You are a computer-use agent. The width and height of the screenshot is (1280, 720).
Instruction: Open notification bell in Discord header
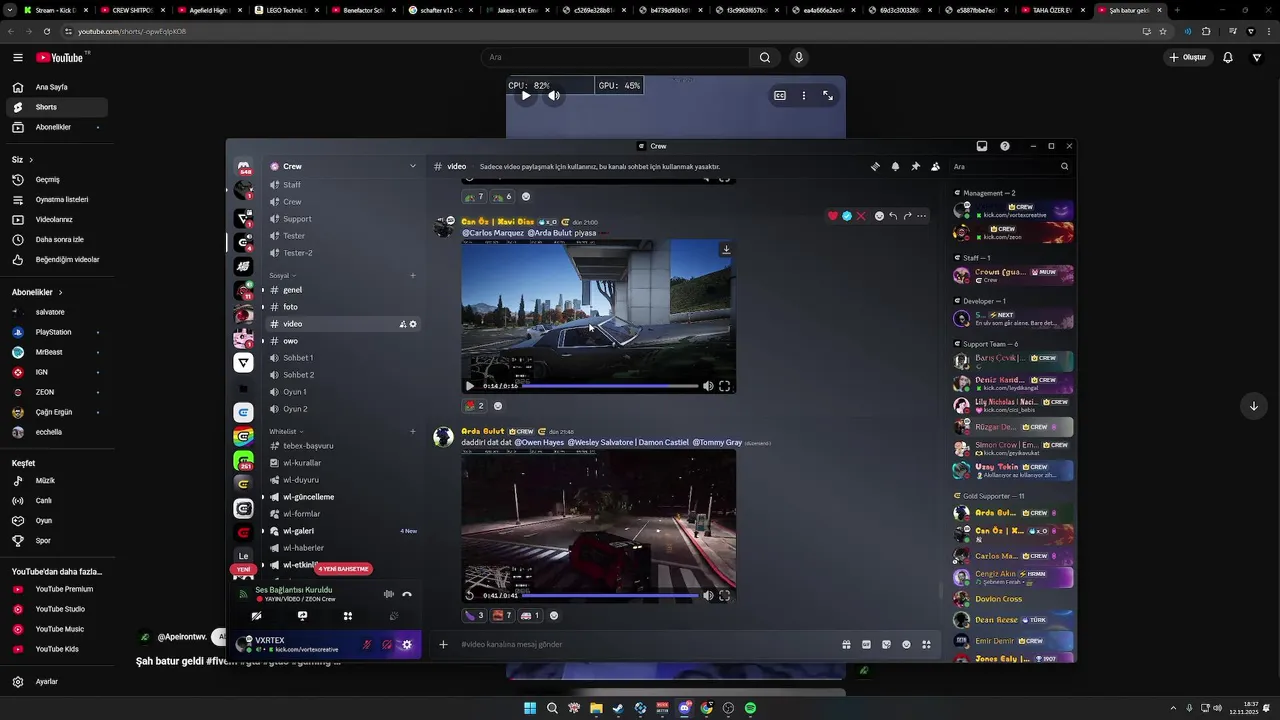(895, 167)
